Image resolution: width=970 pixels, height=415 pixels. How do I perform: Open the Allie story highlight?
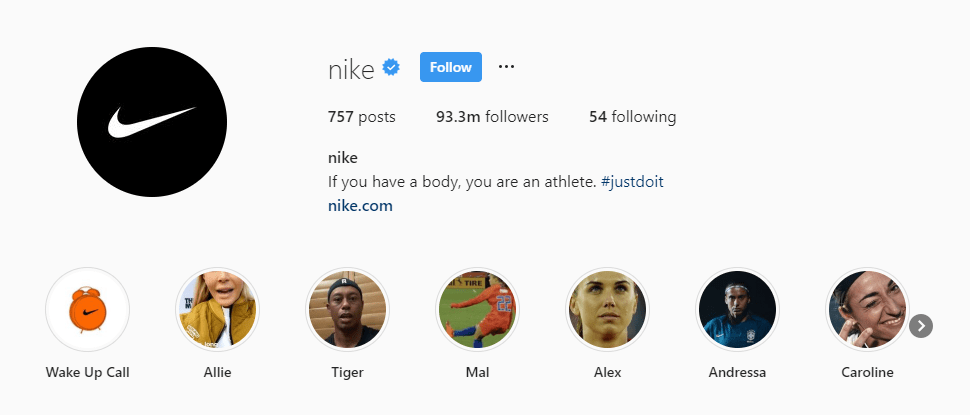pos(217,310)
